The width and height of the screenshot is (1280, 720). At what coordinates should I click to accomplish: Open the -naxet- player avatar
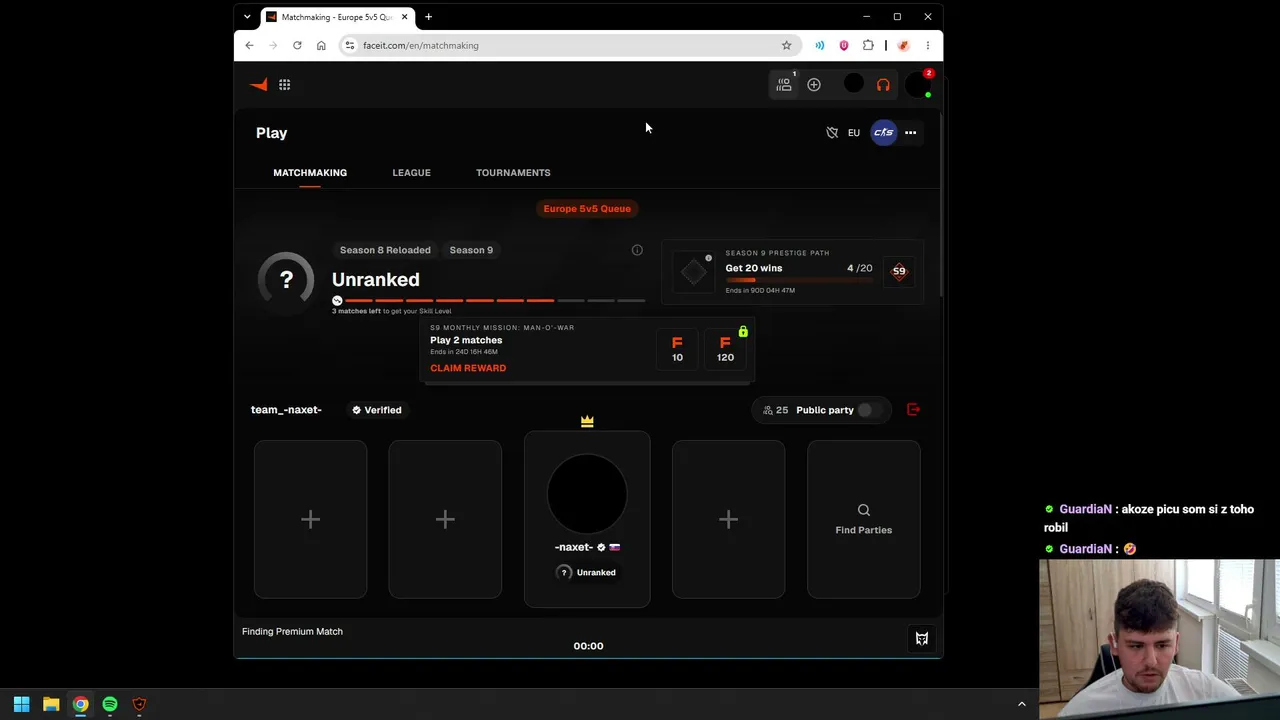pyautogui.click(x=587, y=494)
